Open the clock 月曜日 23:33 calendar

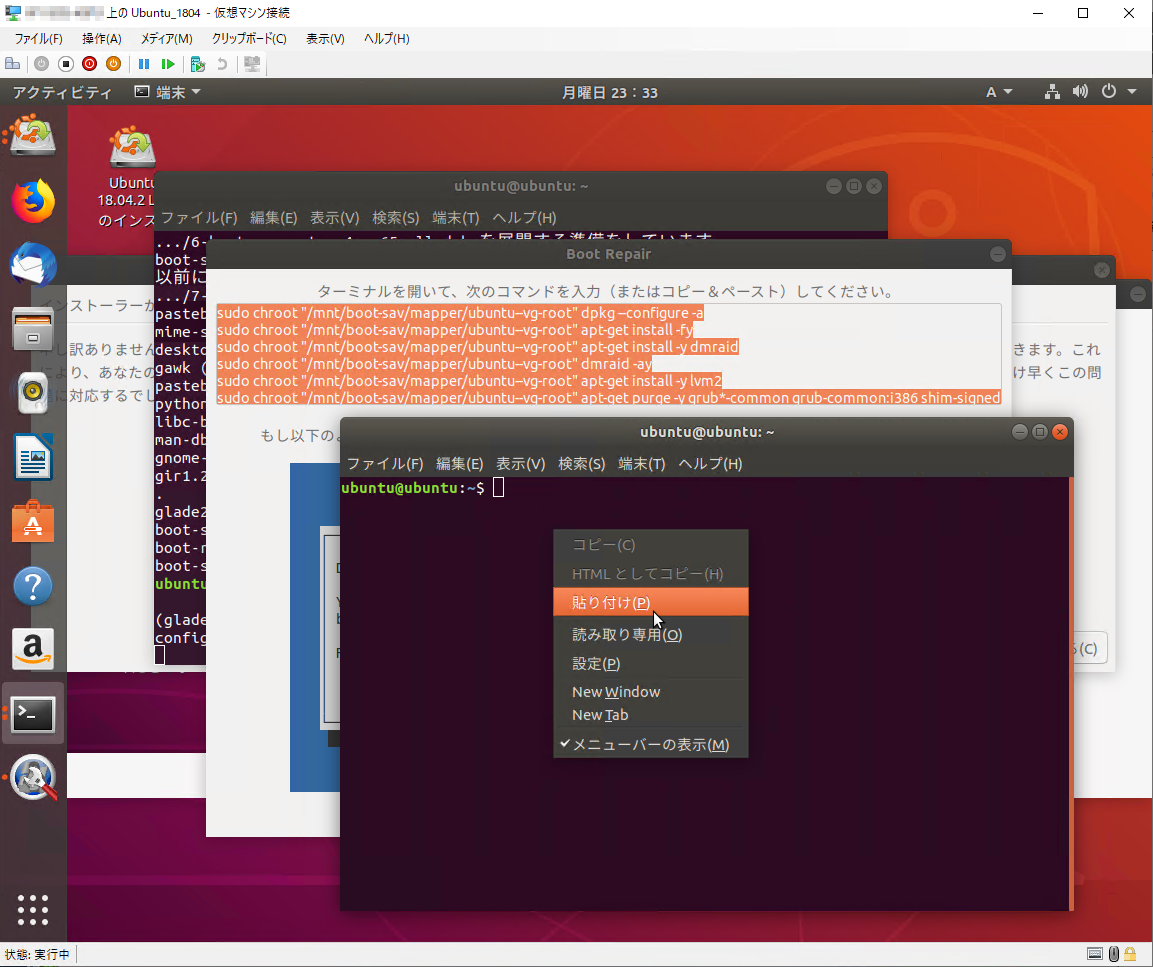pos(610,93)
